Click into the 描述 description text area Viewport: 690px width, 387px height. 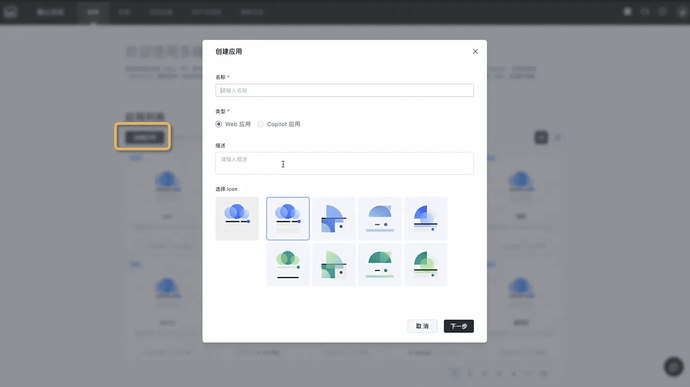[344, 163]
